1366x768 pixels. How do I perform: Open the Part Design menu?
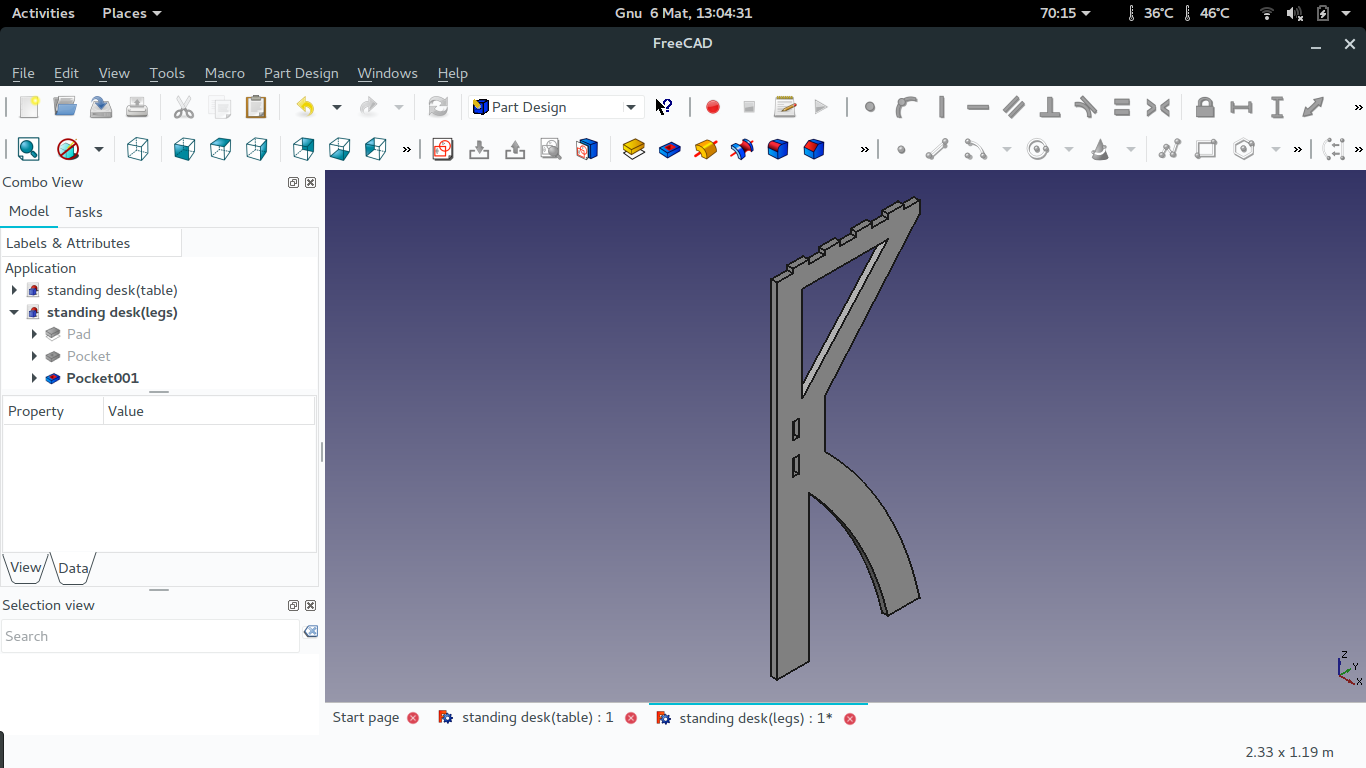coord(301,73)
